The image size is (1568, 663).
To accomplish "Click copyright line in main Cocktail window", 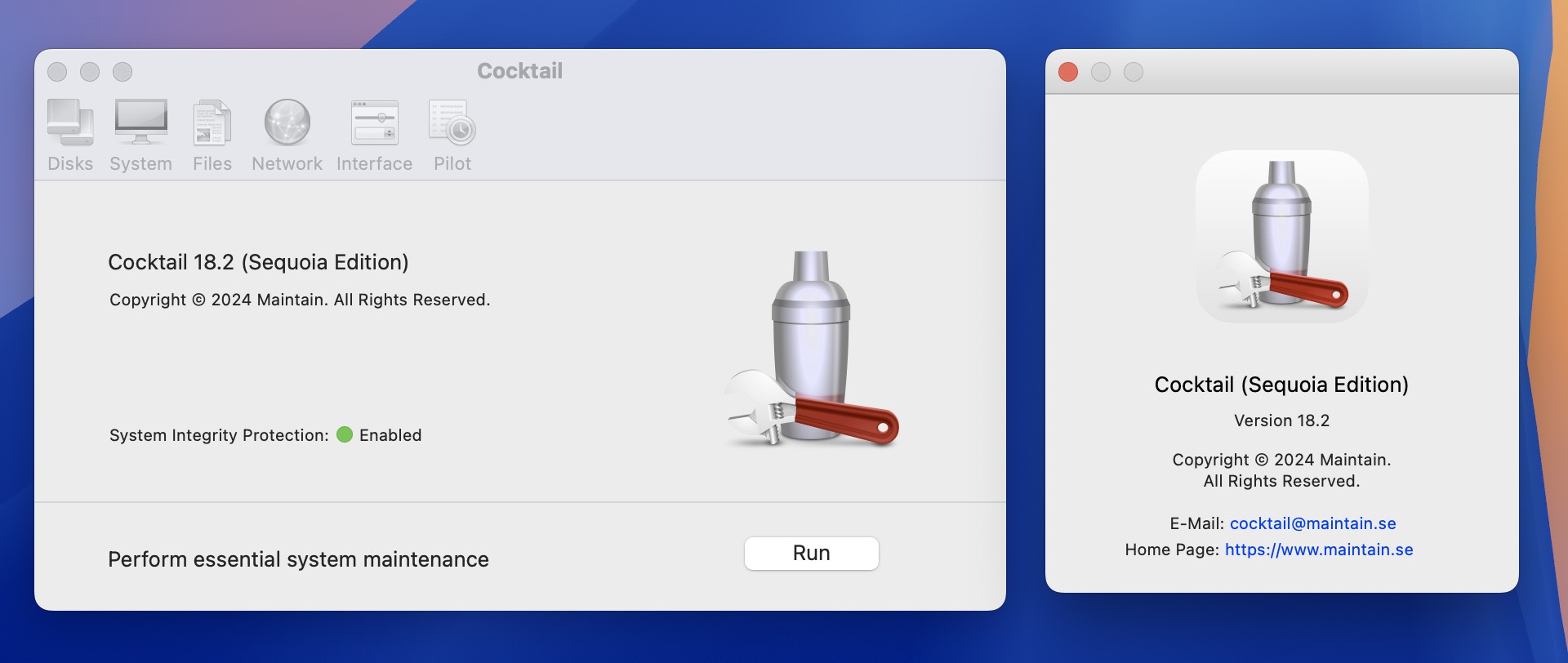I will click(x=300, y=300).
